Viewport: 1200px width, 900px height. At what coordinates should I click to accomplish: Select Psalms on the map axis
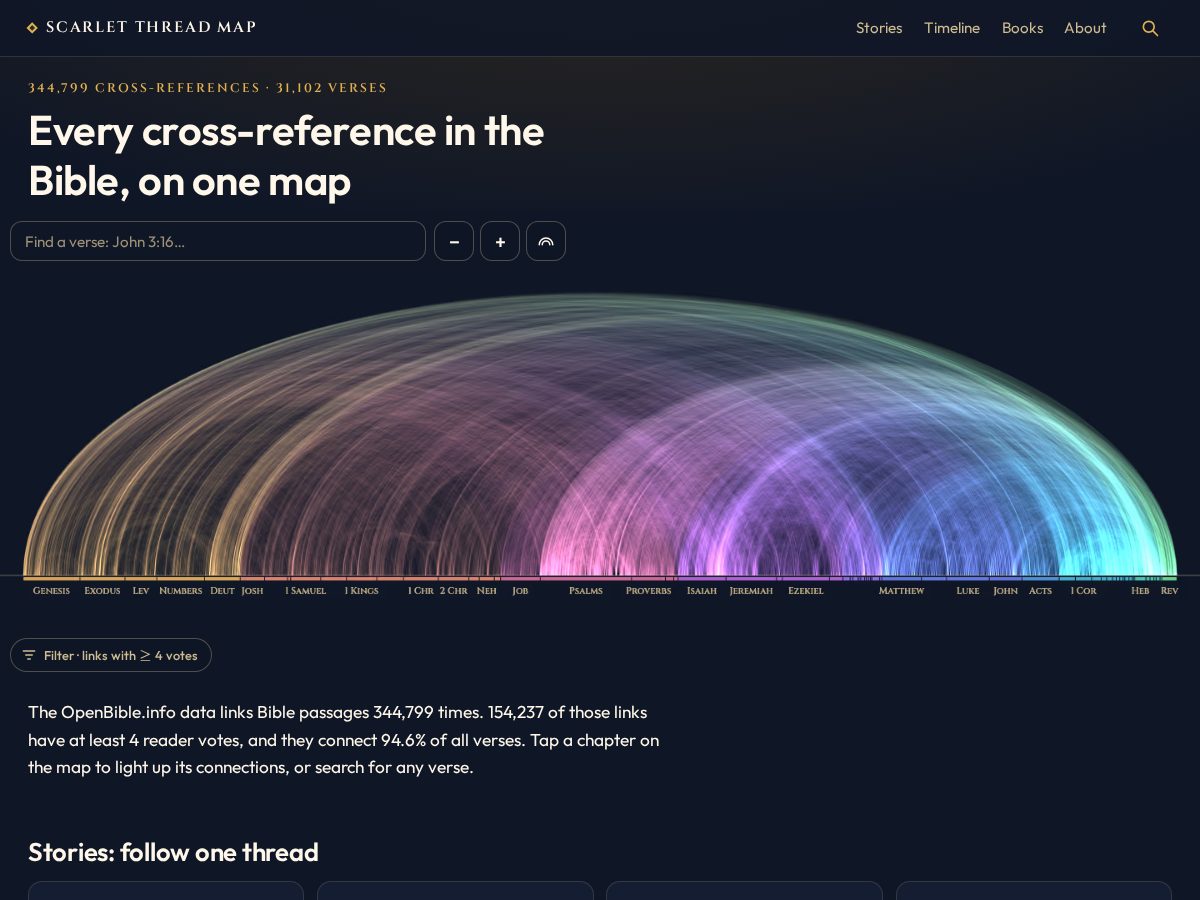coord(586,591)
